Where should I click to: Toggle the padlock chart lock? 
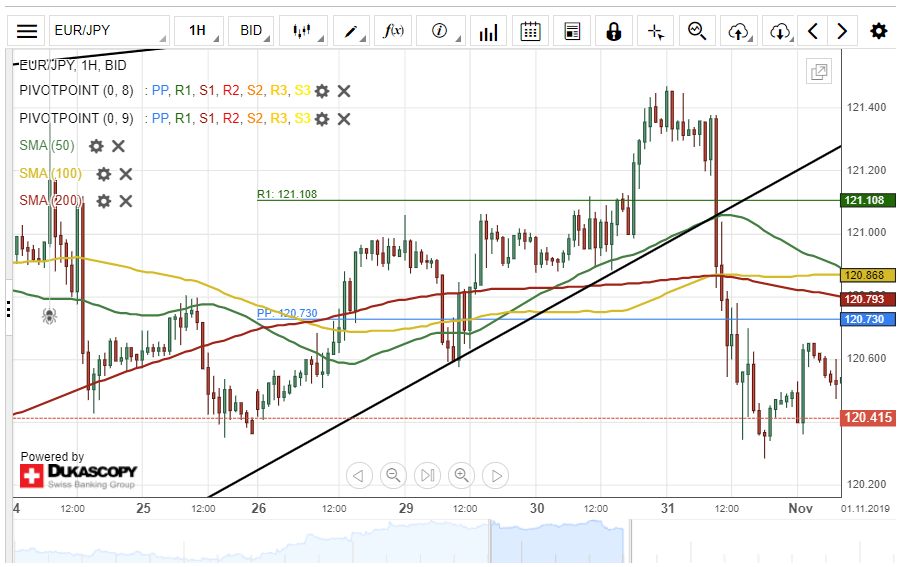pyautogui.click(x=613, y=31)
